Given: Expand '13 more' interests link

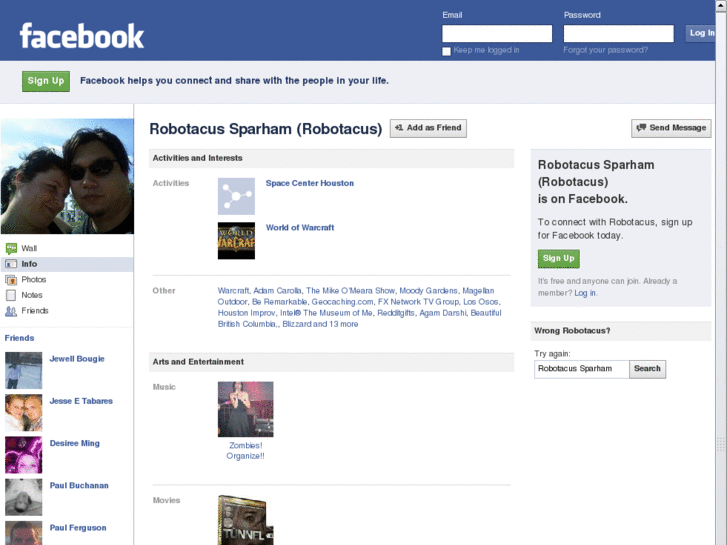Looking at the screenshot, I should pos(344,324).
